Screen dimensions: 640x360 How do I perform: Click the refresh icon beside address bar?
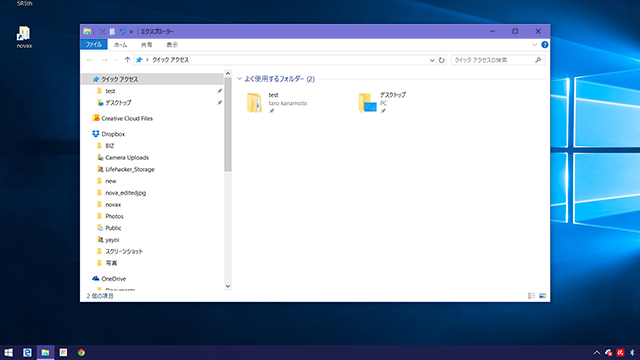[442, 60]
